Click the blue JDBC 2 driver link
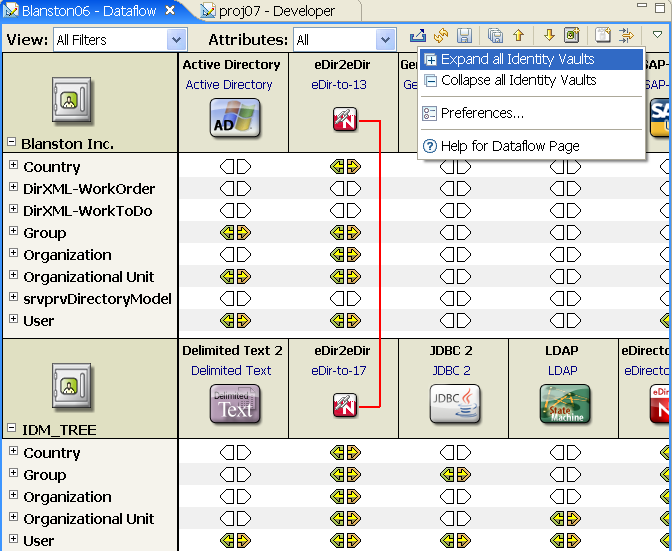 (x=451, y=371)
